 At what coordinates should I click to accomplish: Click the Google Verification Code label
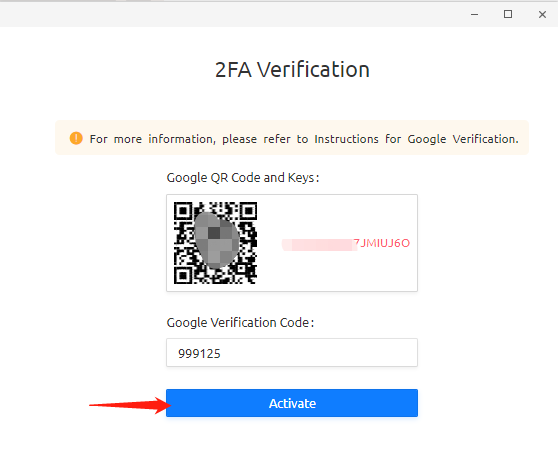(x=240, y=322)
